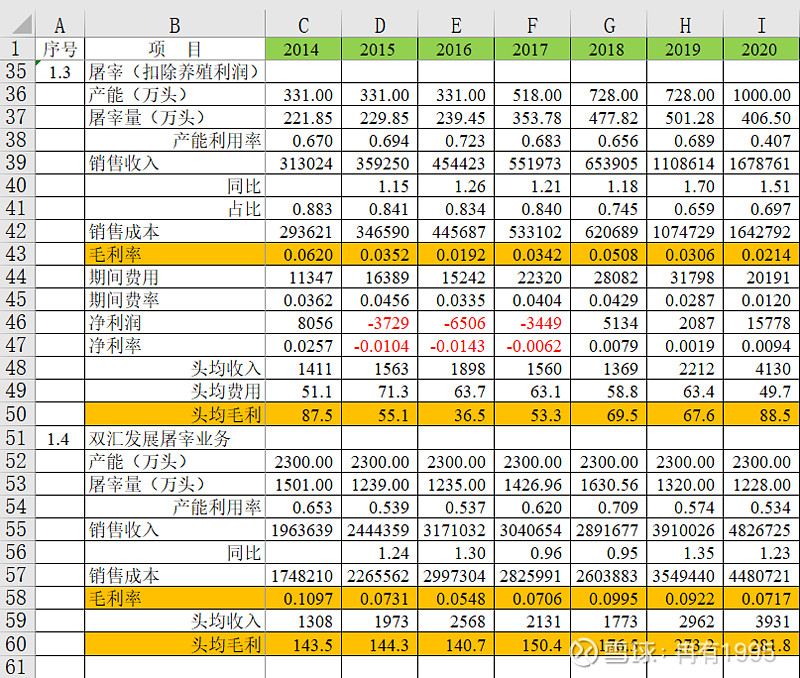800x678 pixels.
Task: Click per-head gross profit 88.5 cell
Action: click(761, 414)
